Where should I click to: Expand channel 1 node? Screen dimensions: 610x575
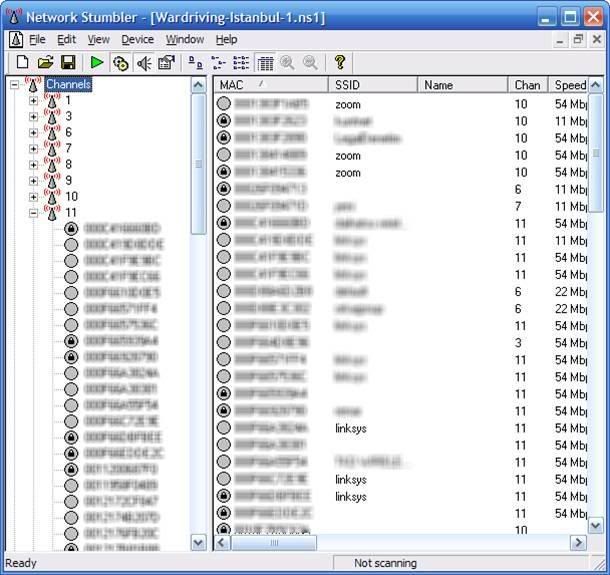click(x=33, y=100)
